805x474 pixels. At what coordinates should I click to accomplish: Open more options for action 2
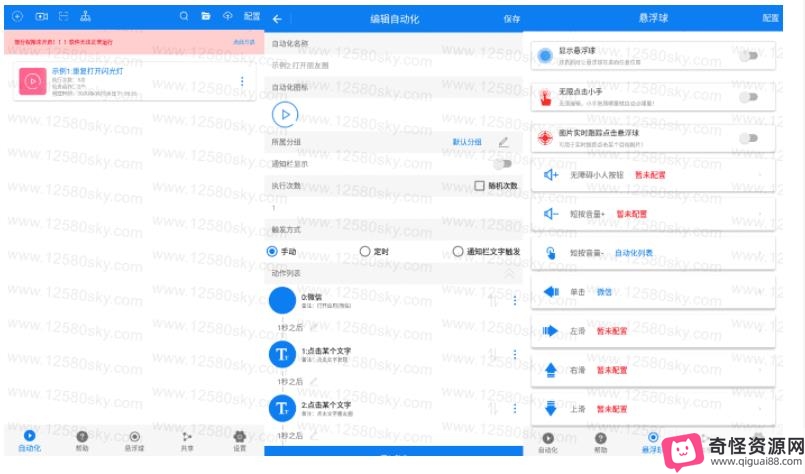(x=515, y=409)
